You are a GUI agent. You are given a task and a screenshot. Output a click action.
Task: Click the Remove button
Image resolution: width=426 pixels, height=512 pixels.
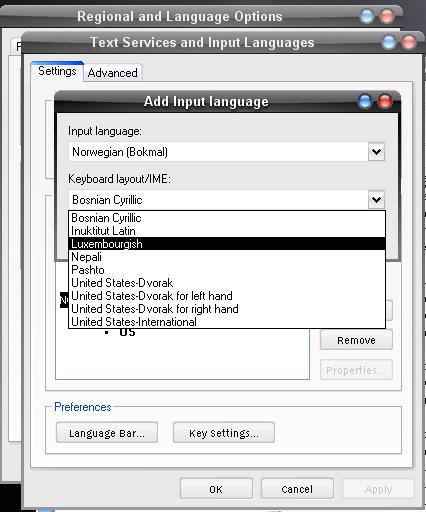[356, 340]
